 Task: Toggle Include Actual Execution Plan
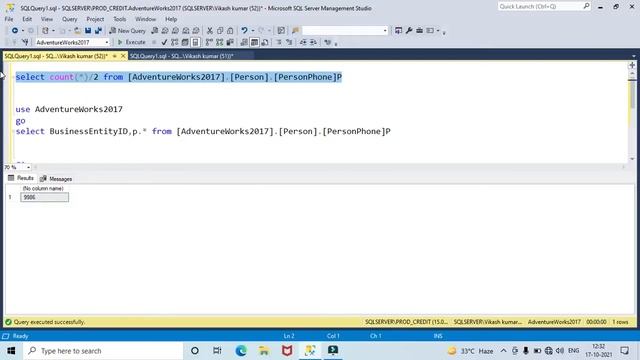click(209, 42)
